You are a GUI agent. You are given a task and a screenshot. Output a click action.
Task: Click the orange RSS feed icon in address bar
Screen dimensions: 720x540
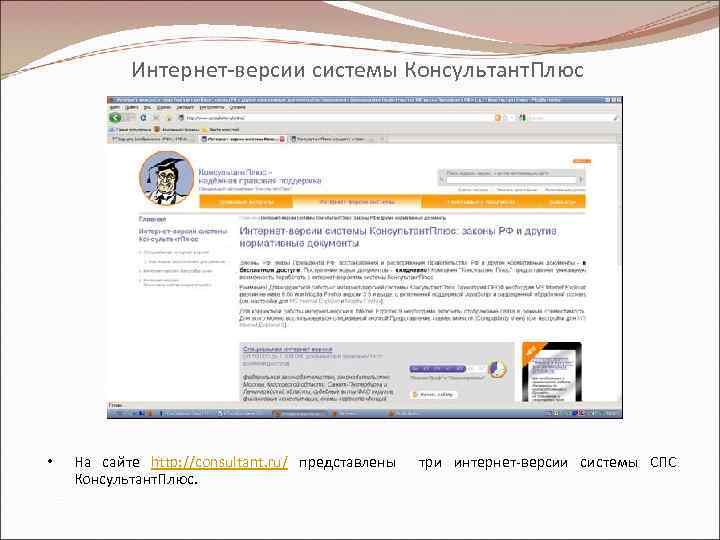(x=498, y=118)
